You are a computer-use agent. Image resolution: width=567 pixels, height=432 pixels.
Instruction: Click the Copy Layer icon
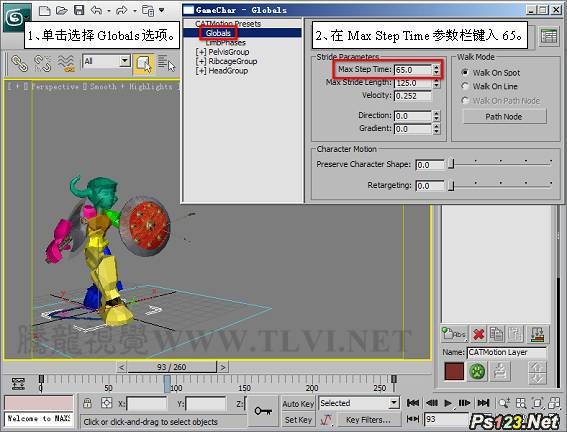click(496, 334)
